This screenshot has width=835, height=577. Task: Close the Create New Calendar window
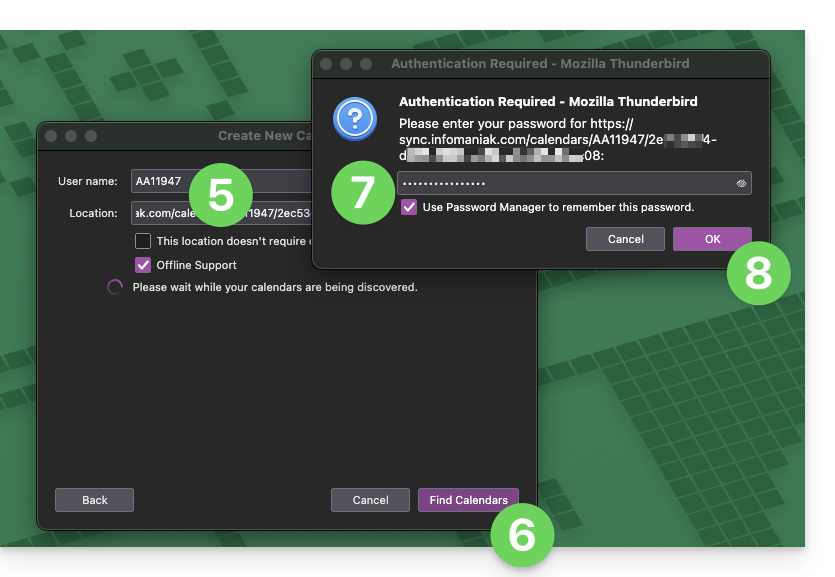[50, 136]
